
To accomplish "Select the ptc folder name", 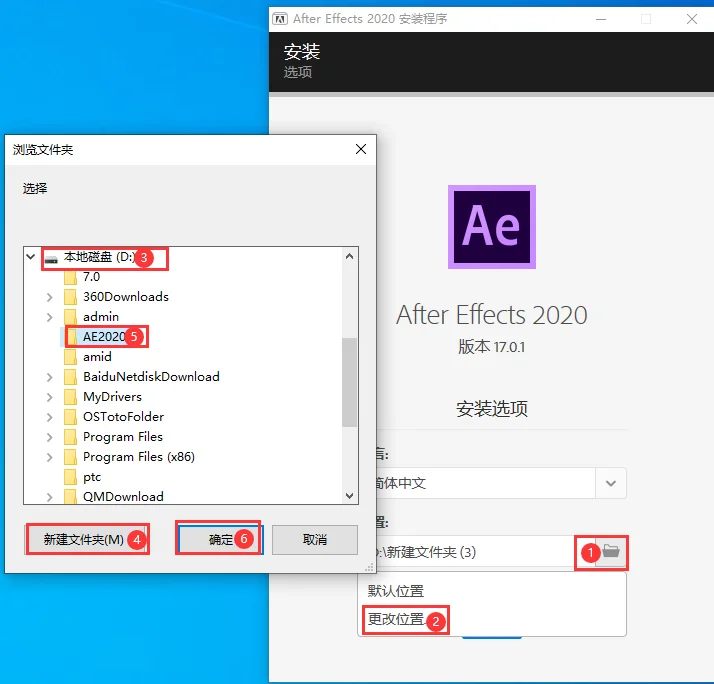I will (x=92, y=477).
